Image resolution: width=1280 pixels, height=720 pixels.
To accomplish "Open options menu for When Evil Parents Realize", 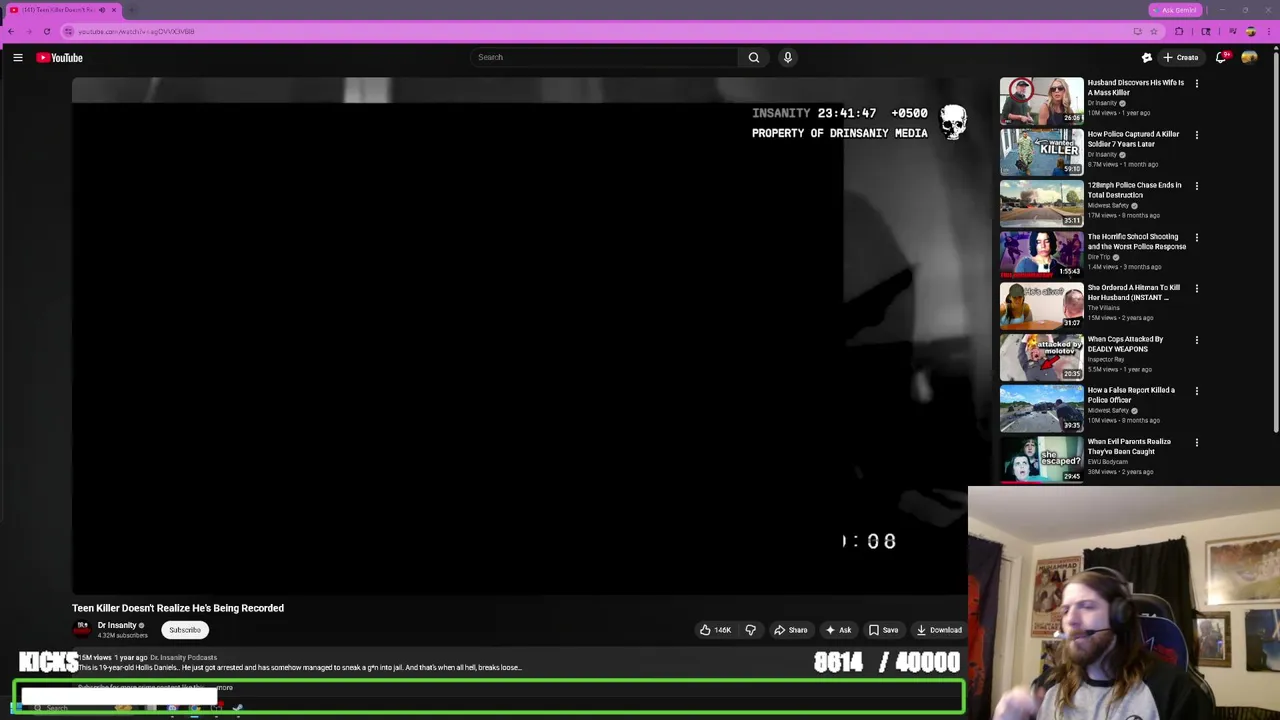I will pos(1196,442).
